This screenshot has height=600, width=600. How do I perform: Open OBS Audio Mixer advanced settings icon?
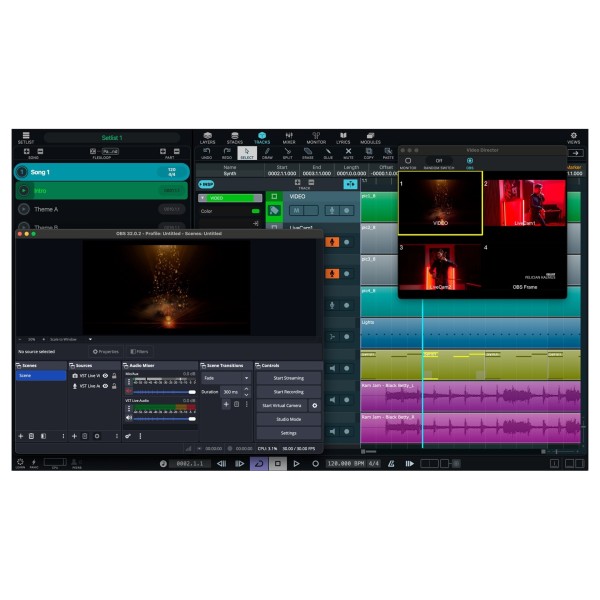click(128, 436)
